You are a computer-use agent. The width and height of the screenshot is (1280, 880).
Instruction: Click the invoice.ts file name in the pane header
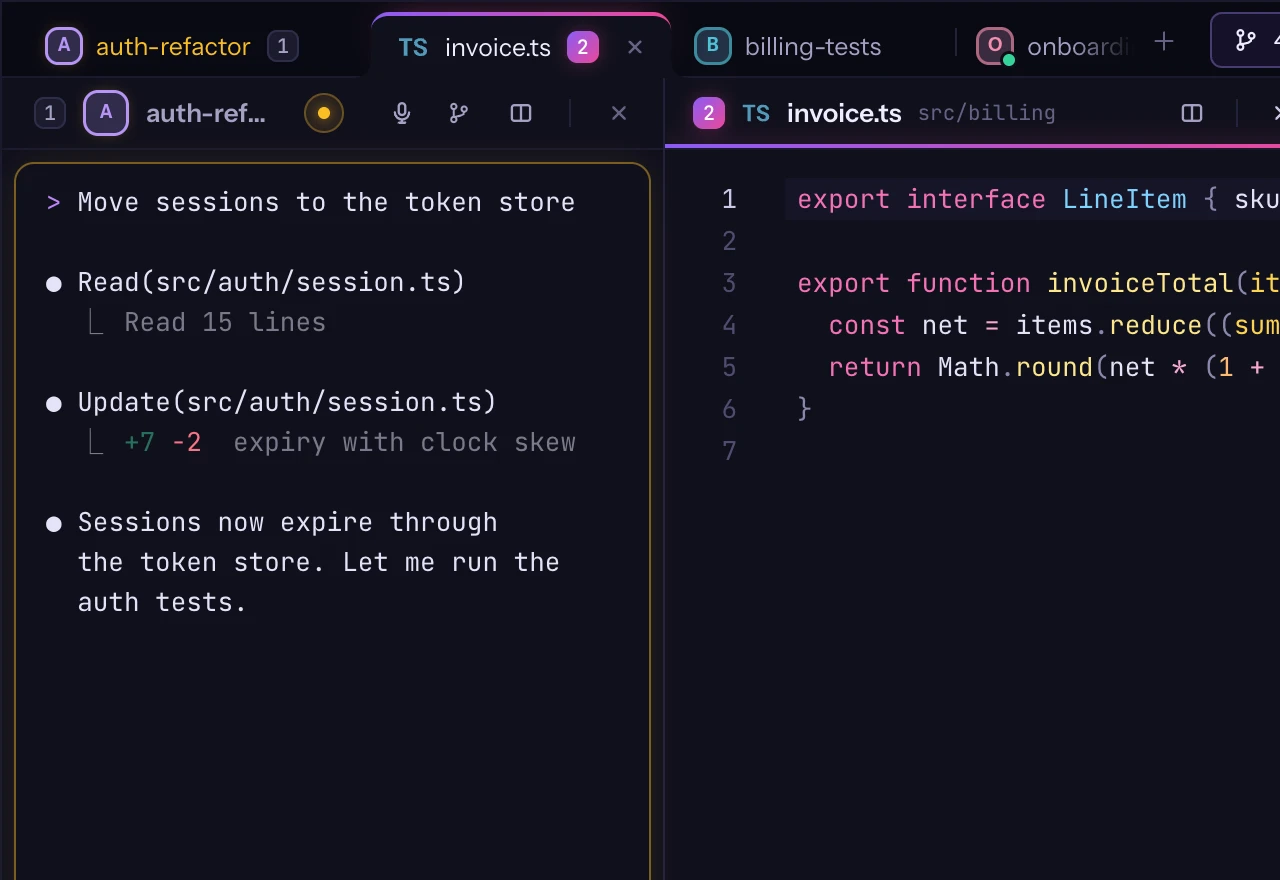tap(844, 113)
